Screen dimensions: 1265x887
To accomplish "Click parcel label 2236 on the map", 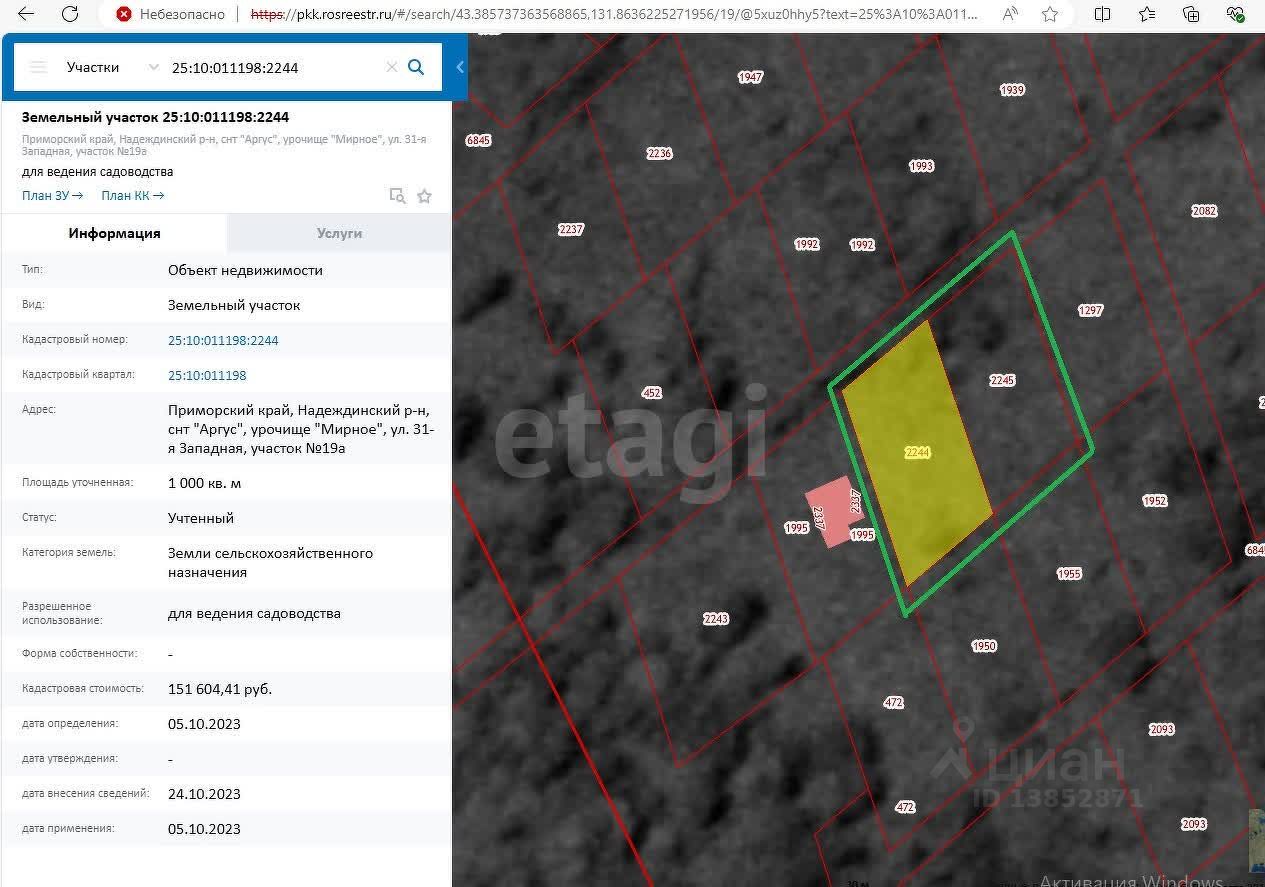I will coord(659,153).
